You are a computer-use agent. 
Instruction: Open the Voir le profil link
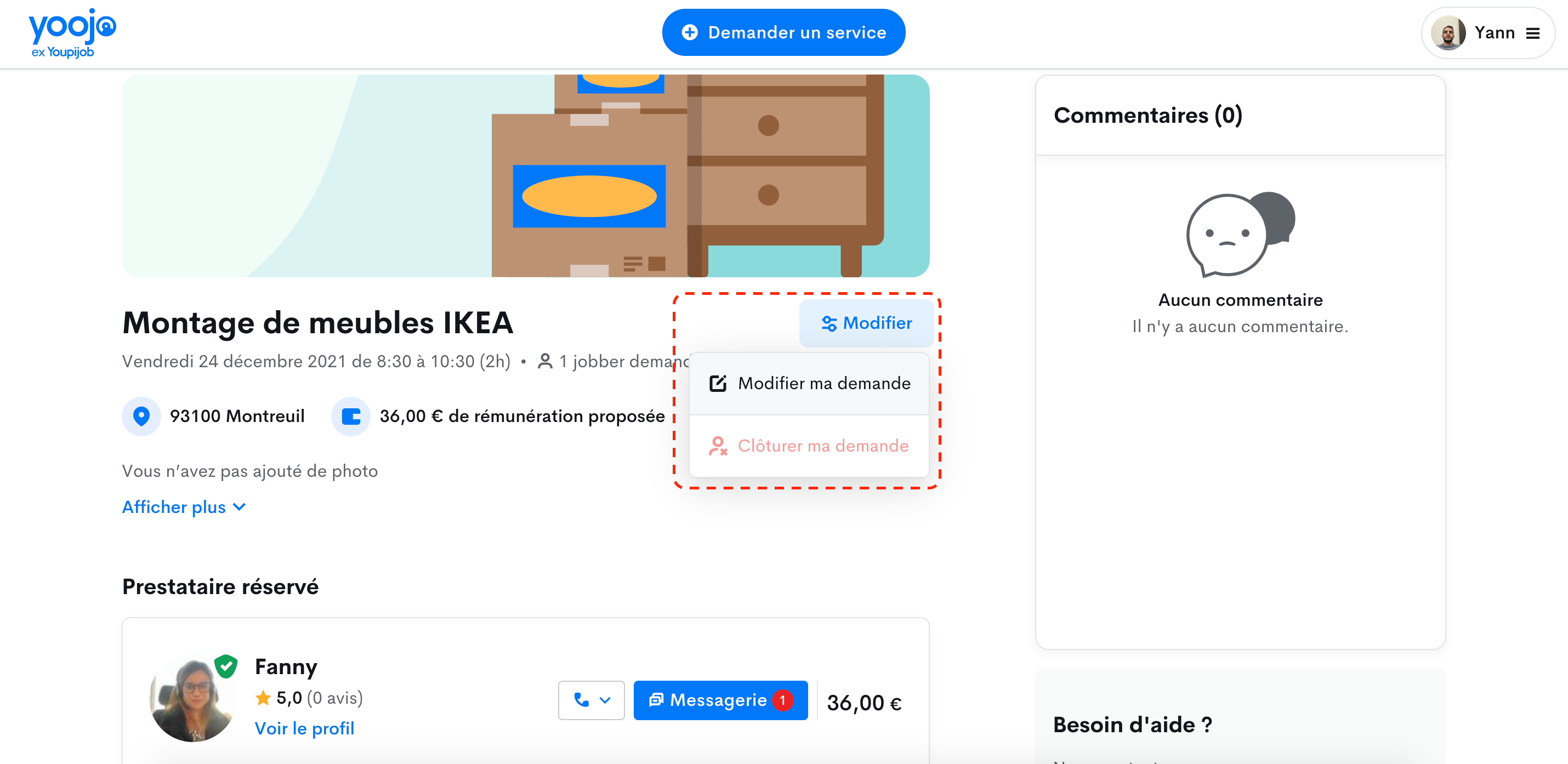pyautogui.click(x=304, y=728)
